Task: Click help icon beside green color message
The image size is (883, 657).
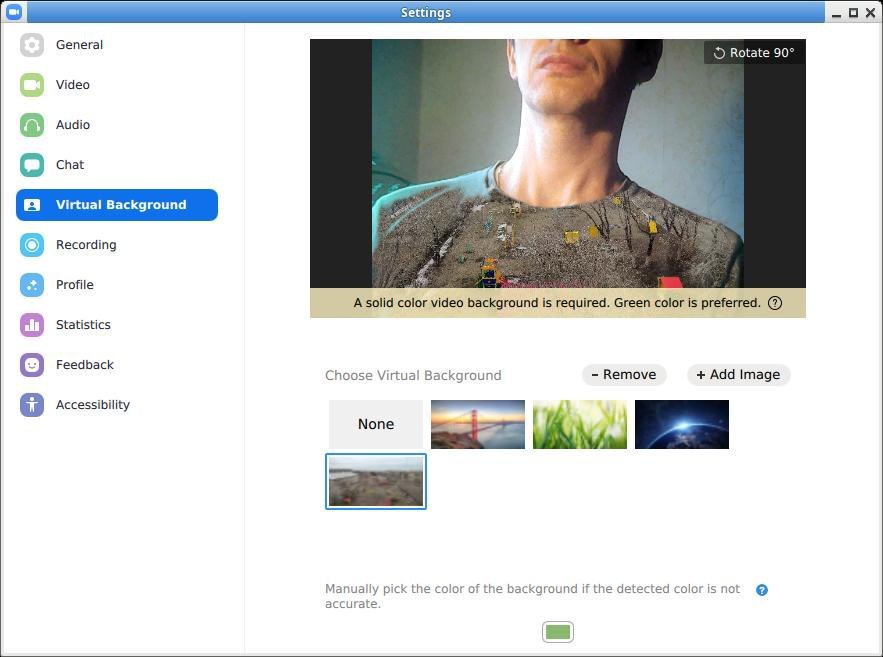Action: [775, 303]
